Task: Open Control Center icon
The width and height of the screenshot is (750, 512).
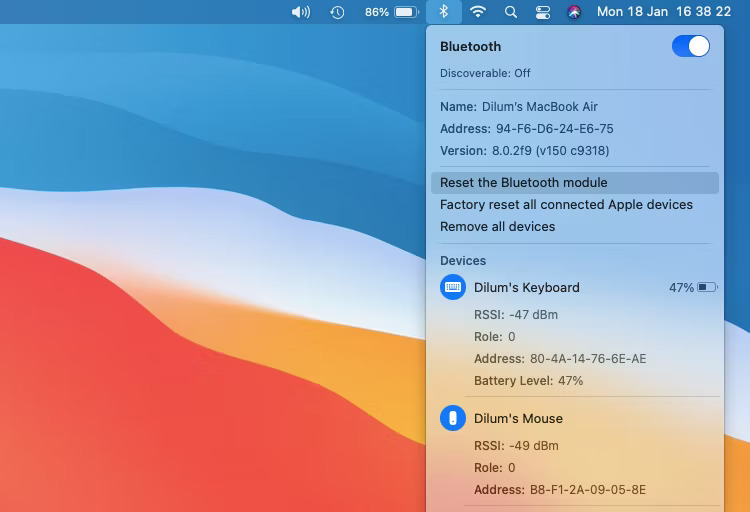Action: pos(543,12)
